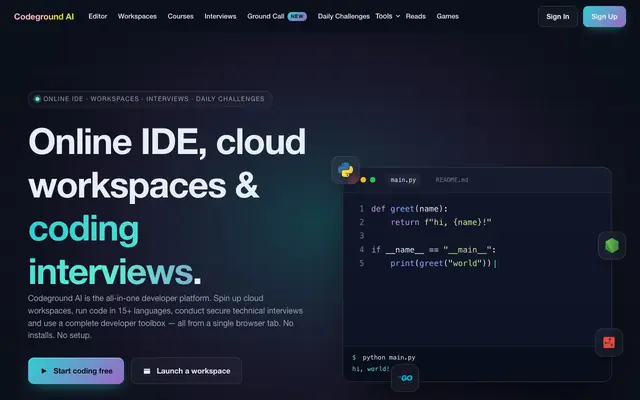Click the 'Online IDE, cloud' headline line
Image resolution: width=640 pixels, height=400 pixels.
point(167,142)
